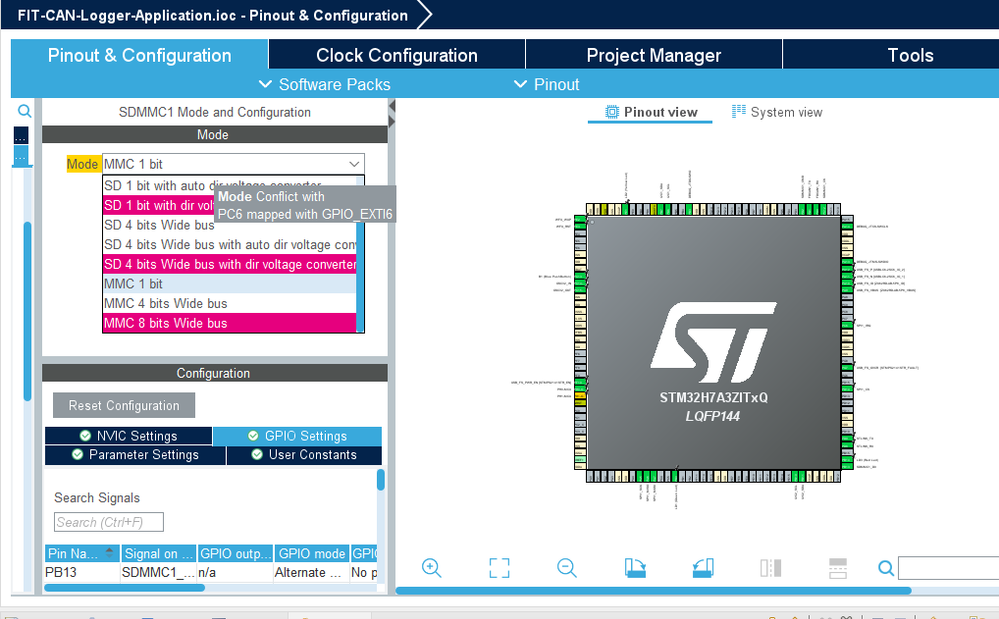Click the magnifier icon above the left sidebar

pyautogui.click(x=24, y=111)
